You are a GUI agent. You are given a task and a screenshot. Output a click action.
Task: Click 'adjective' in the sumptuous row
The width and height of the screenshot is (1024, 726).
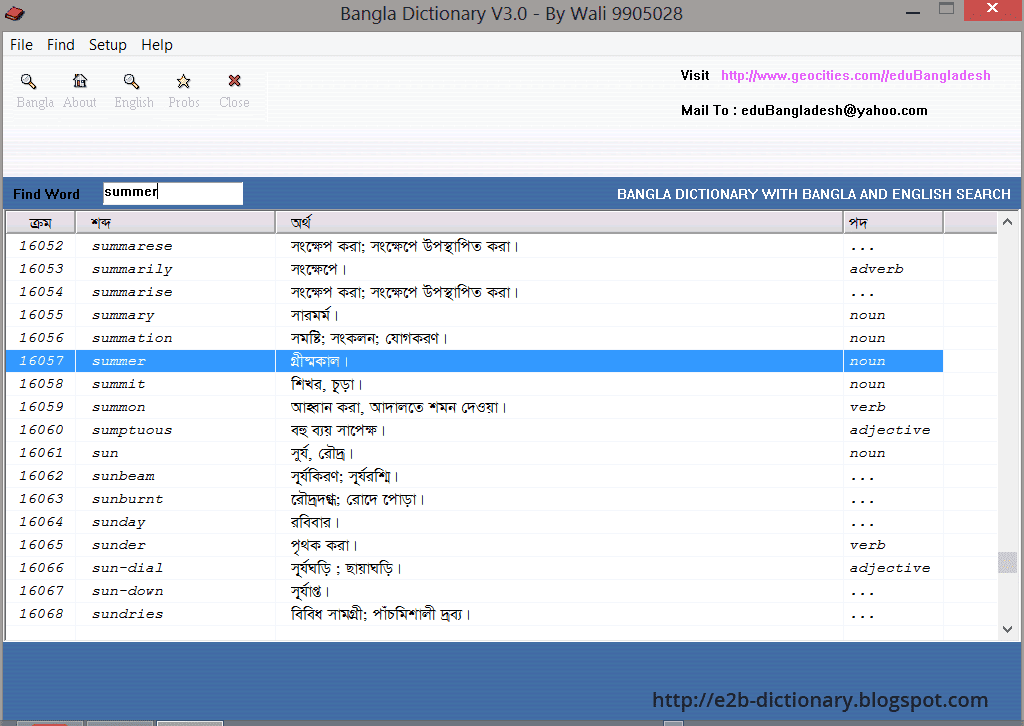point(890,430)
